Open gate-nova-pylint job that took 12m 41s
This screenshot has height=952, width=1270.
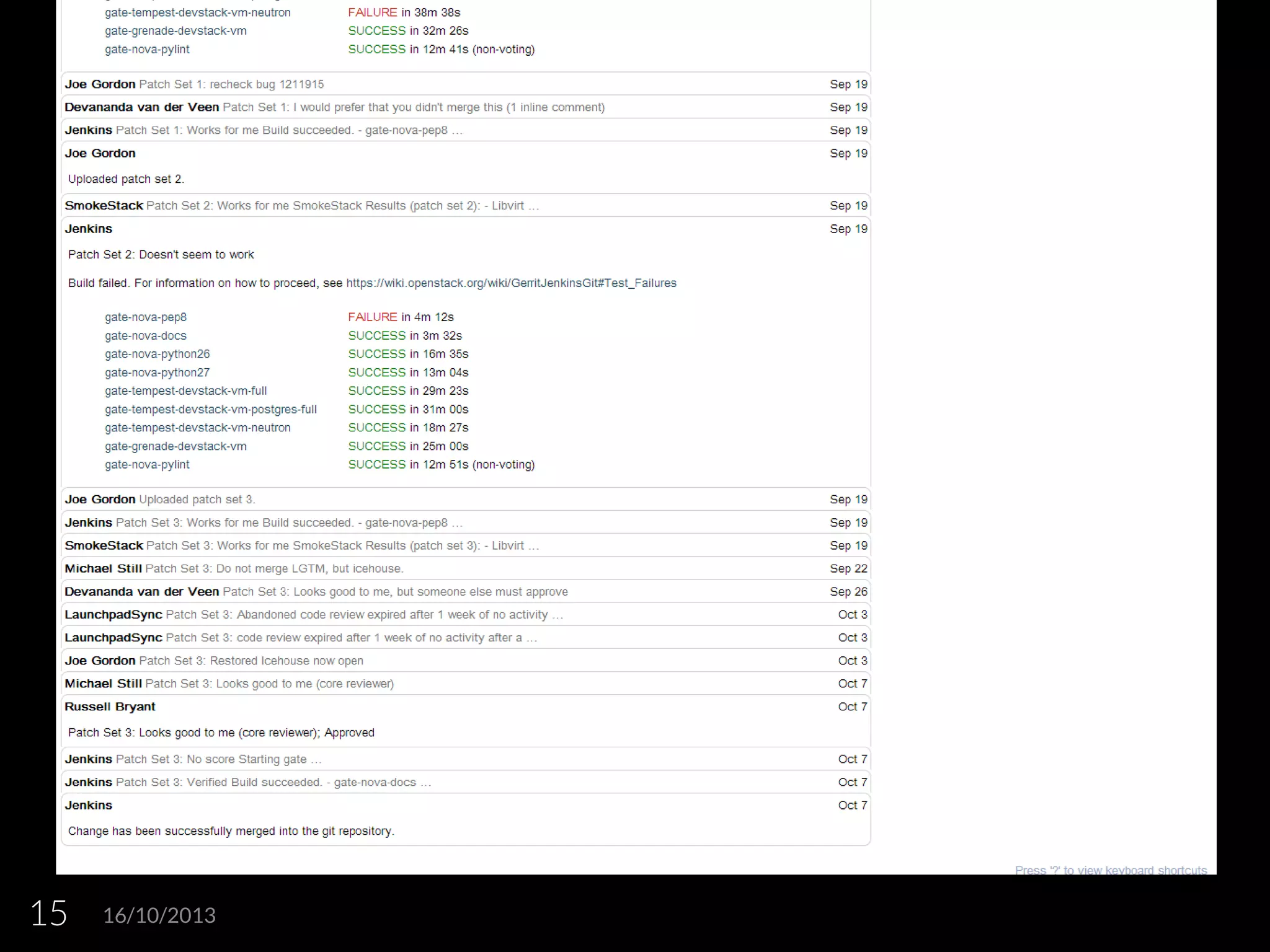(x=147, y=50)
